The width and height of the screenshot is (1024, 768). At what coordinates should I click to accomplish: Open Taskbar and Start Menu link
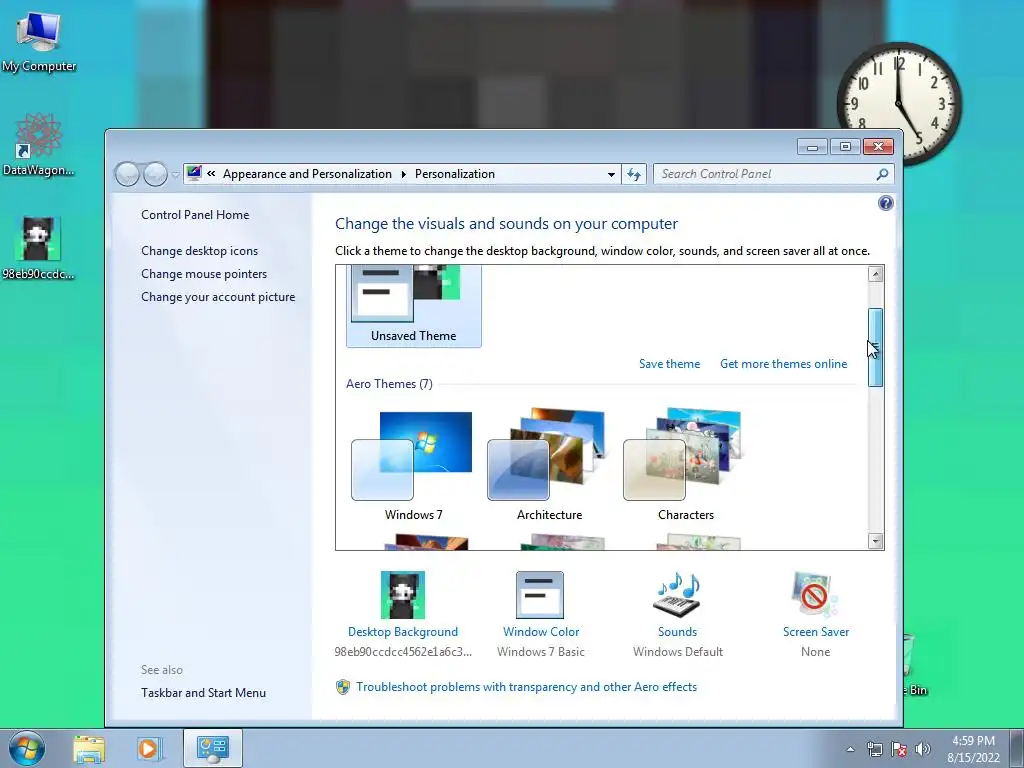click(203, 693)
